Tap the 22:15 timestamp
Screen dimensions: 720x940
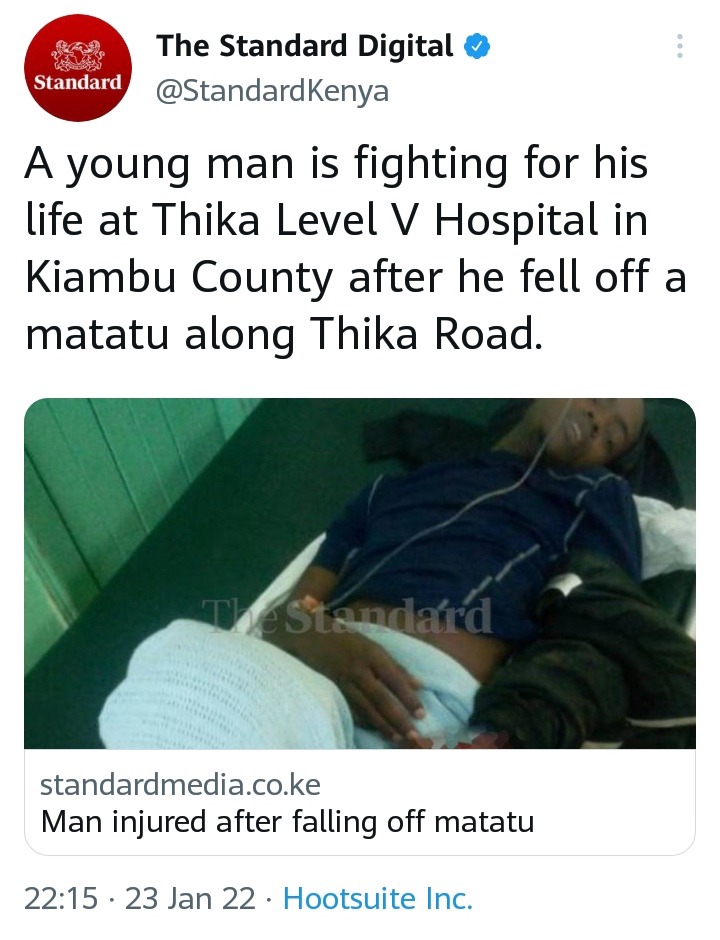click(x=61, y=898)
